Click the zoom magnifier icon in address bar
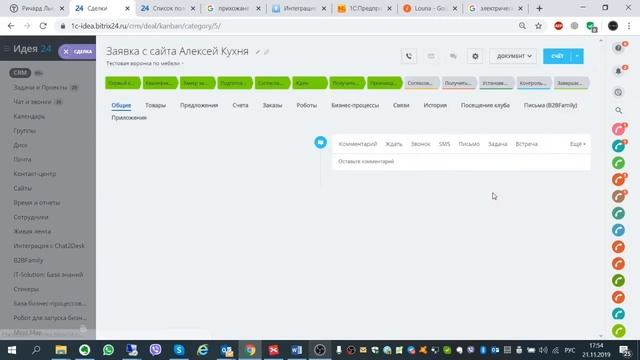Image resolution: width=640 pixels, height=360 pixels. click(x=522, y=26)
